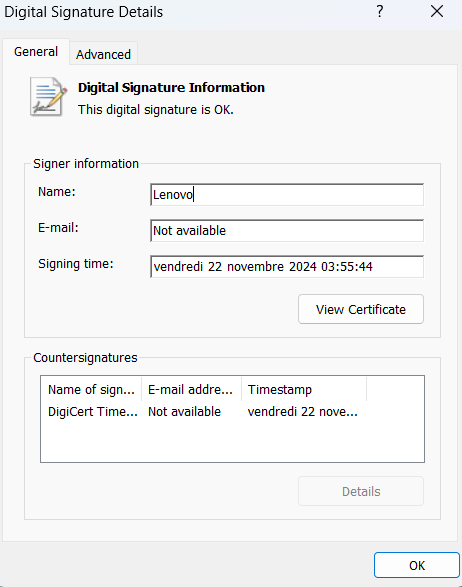The width and height of the screenshot is (462, 587).
Task: Click empty area of countersignatures list
Action: [232, 442]
